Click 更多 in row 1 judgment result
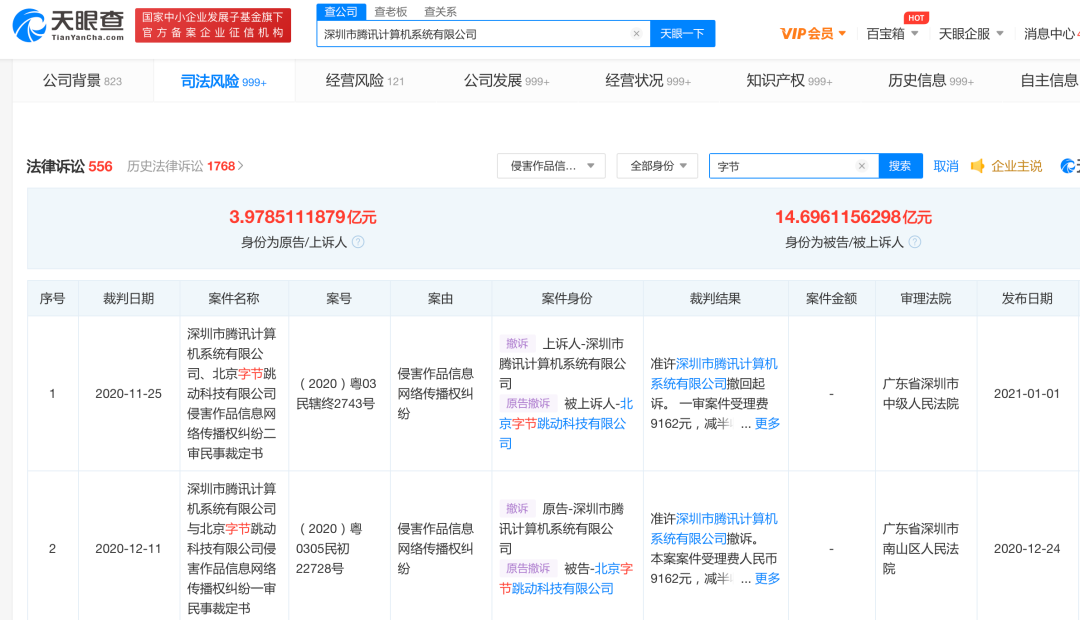Viewport: 1080px width, 620px height. [x=767, y=423]
